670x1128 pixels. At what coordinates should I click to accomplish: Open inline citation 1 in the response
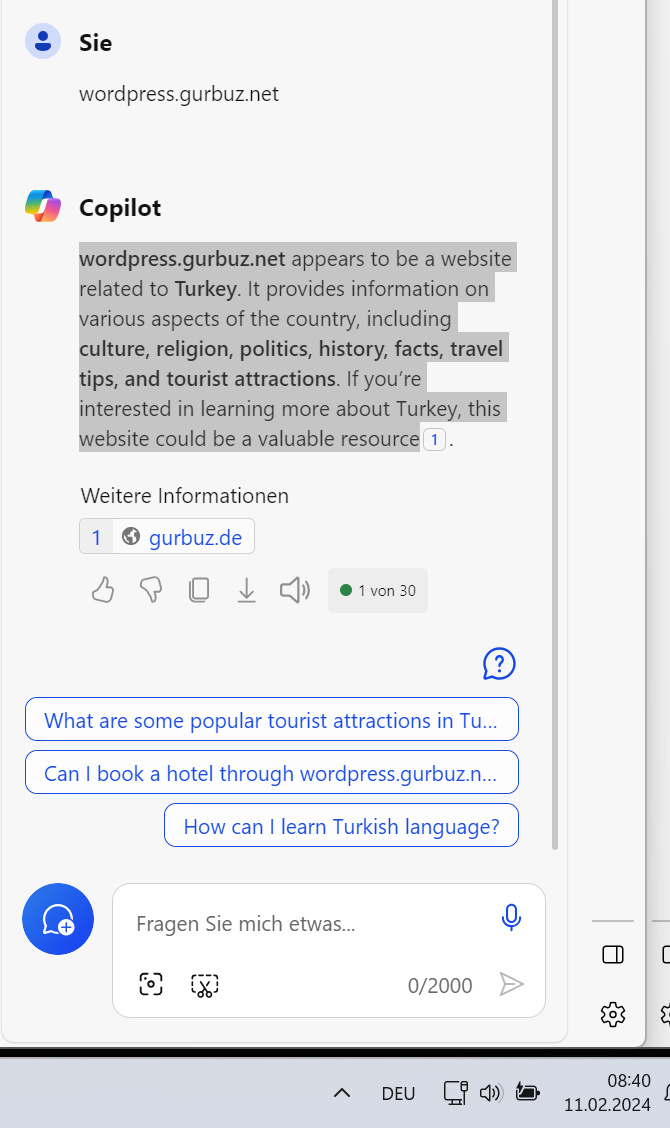(434, 440)
